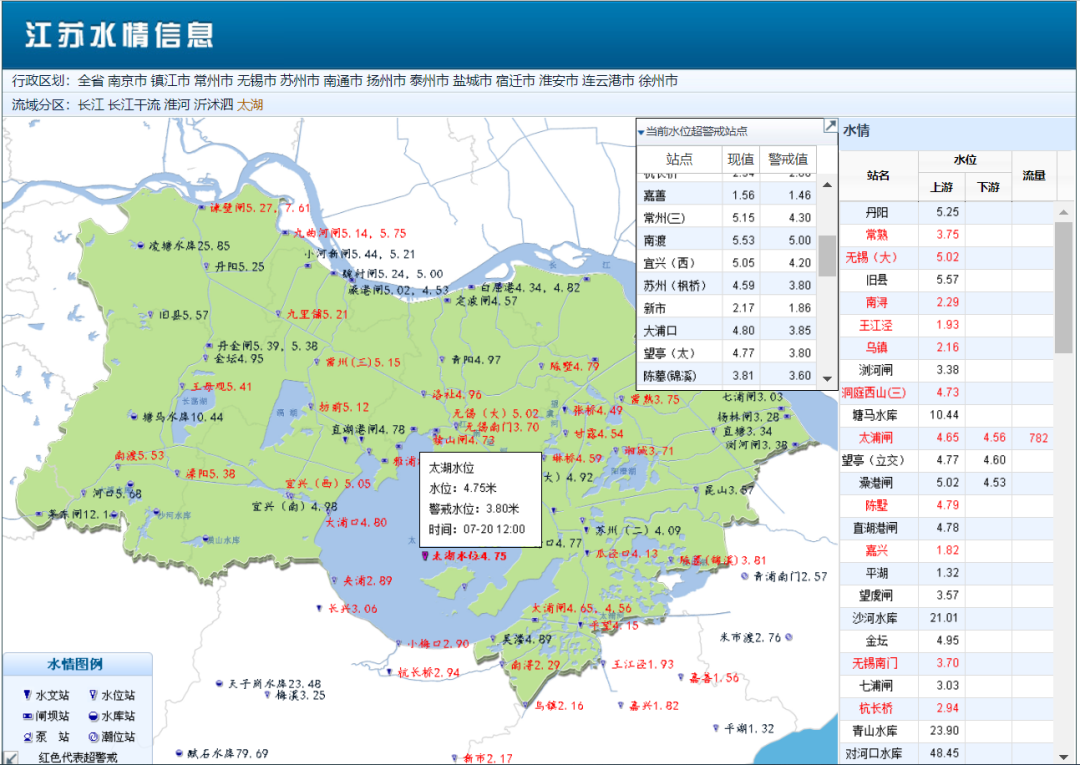The image size is (1080, 765).
Task: Select the 太浦闸 row in the 水情 table
Action: tap(877, 438)
